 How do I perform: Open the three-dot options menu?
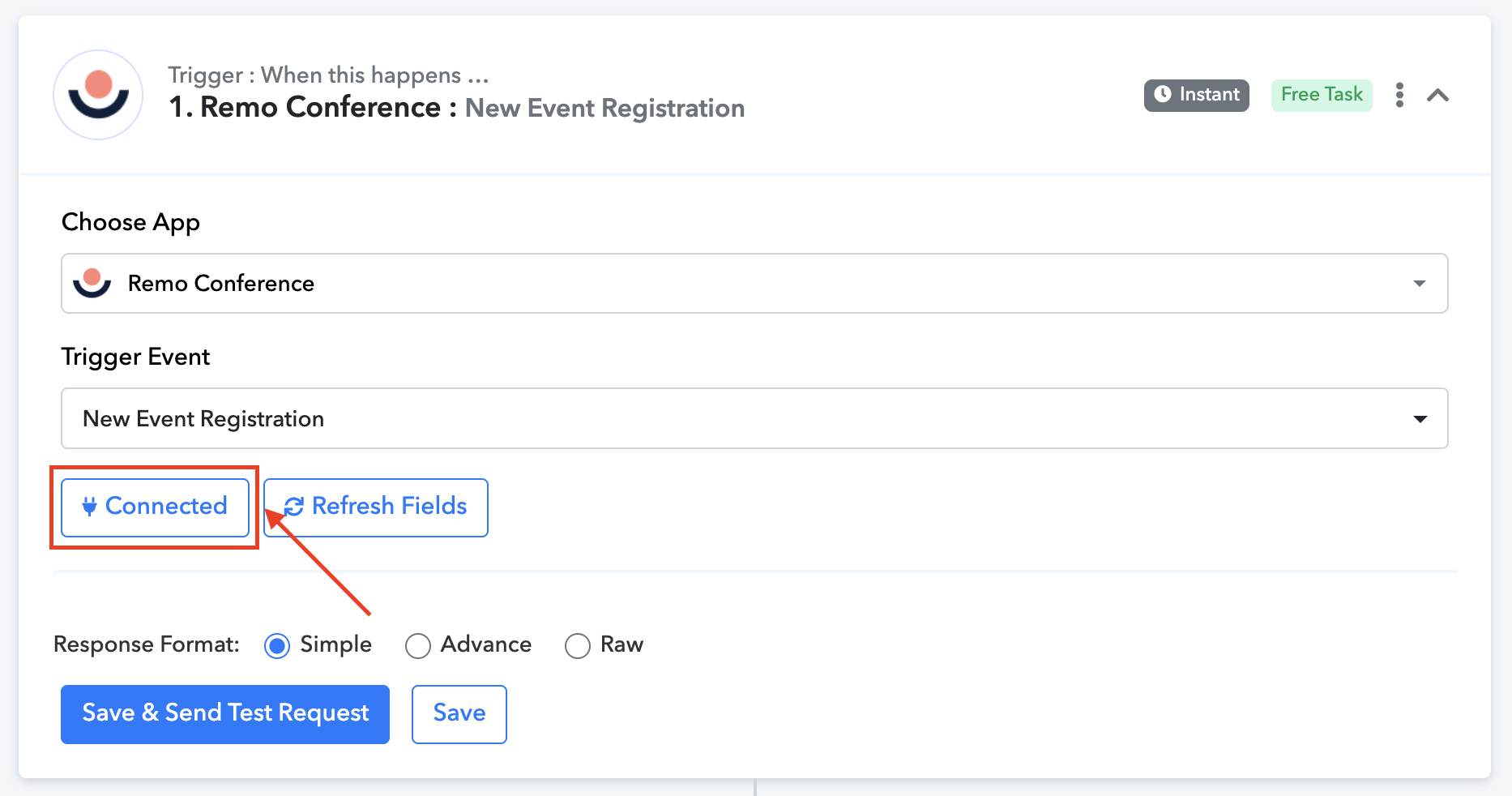point(1399,95)
